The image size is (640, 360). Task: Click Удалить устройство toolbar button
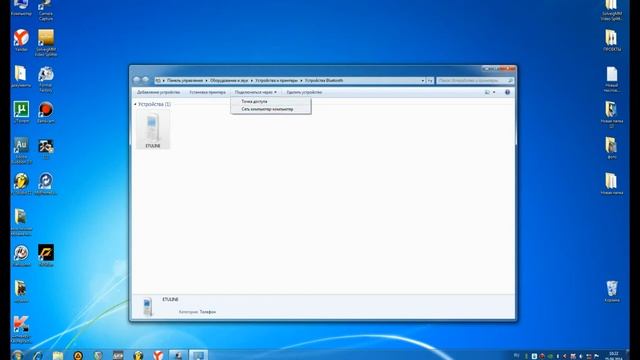pyautogui.click(x=304, y=92)
